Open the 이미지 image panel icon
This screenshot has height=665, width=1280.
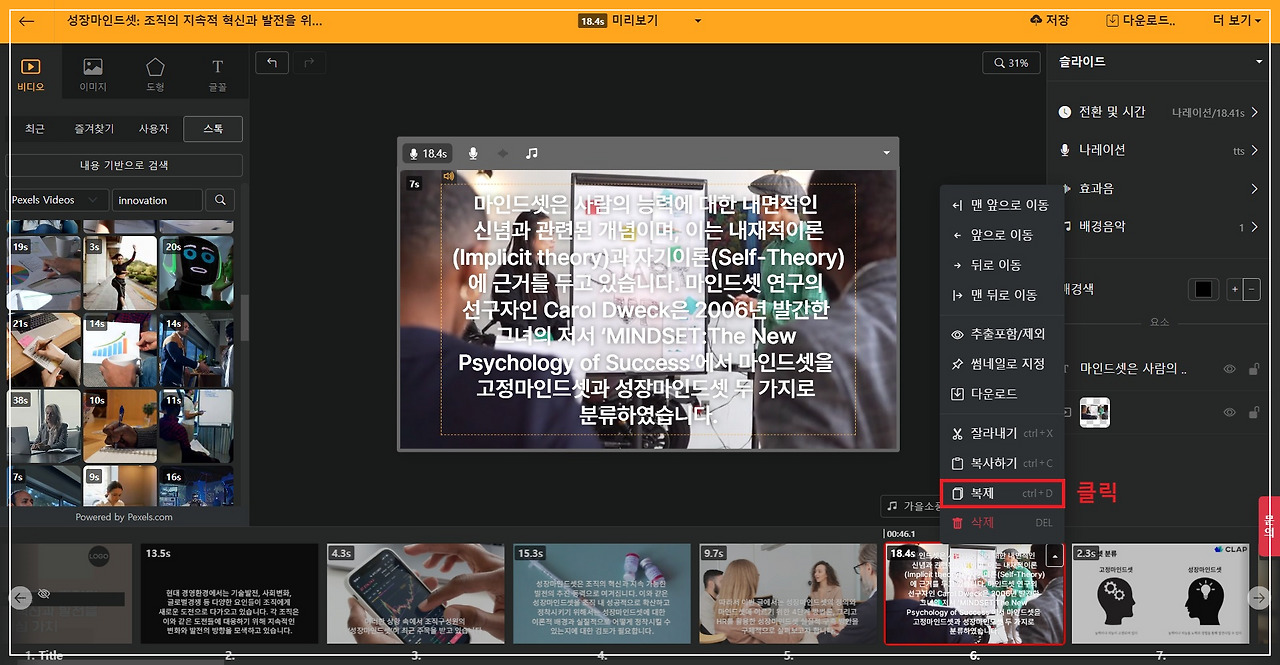[93, 74]
